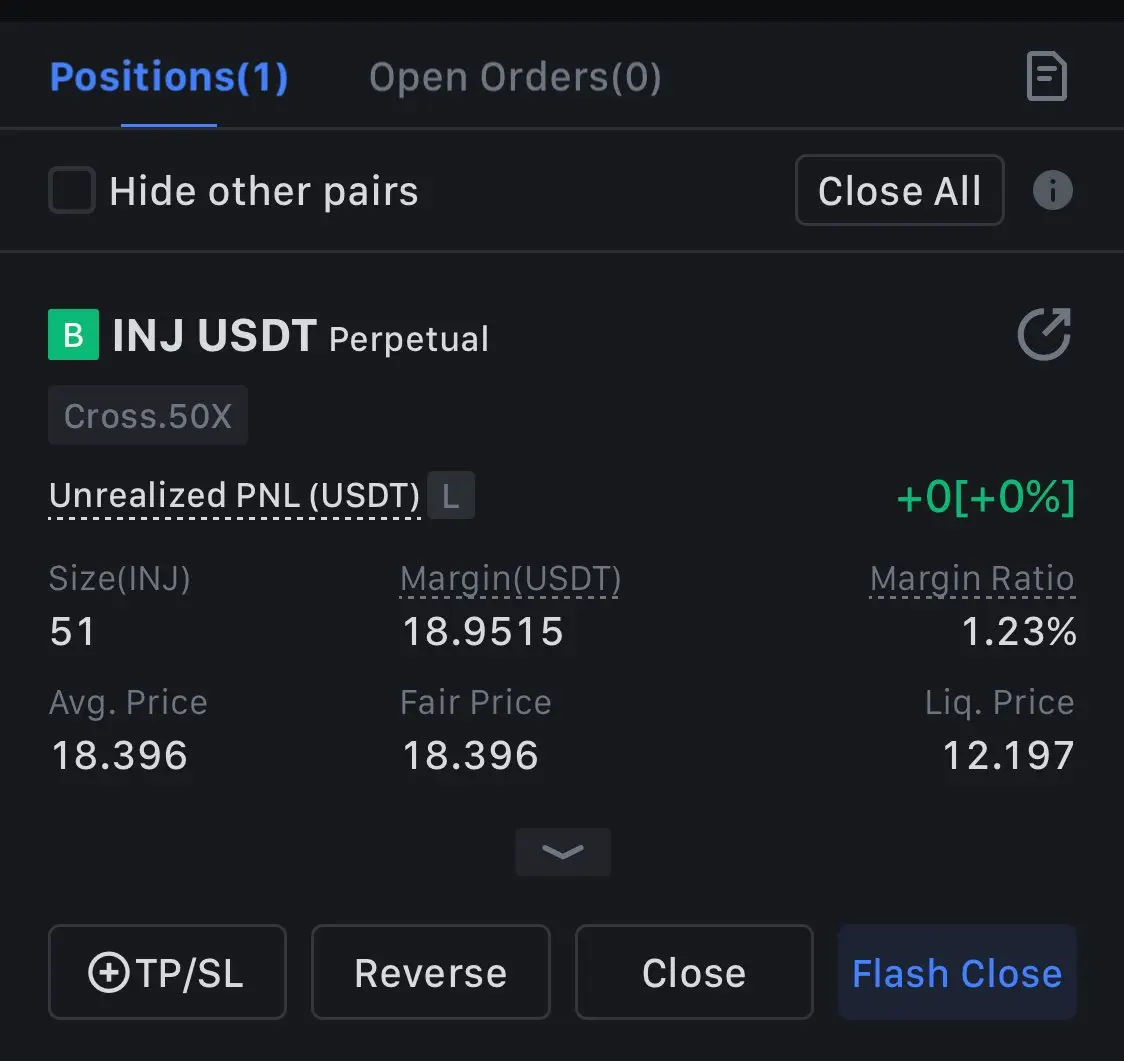1124x1061 pixels.
Task: Click the Unrealized PNL (USDT) label
Action: pyautogui.click(x=234, y=495)
